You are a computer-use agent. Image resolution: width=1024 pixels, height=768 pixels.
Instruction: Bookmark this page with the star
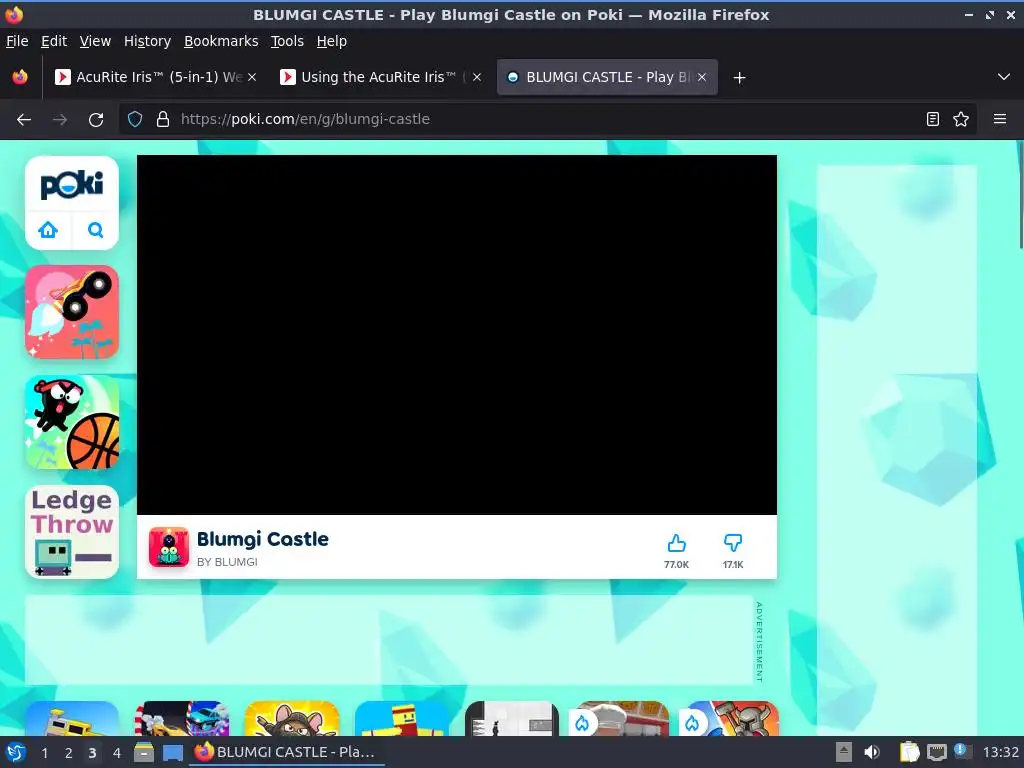[961, 119]
